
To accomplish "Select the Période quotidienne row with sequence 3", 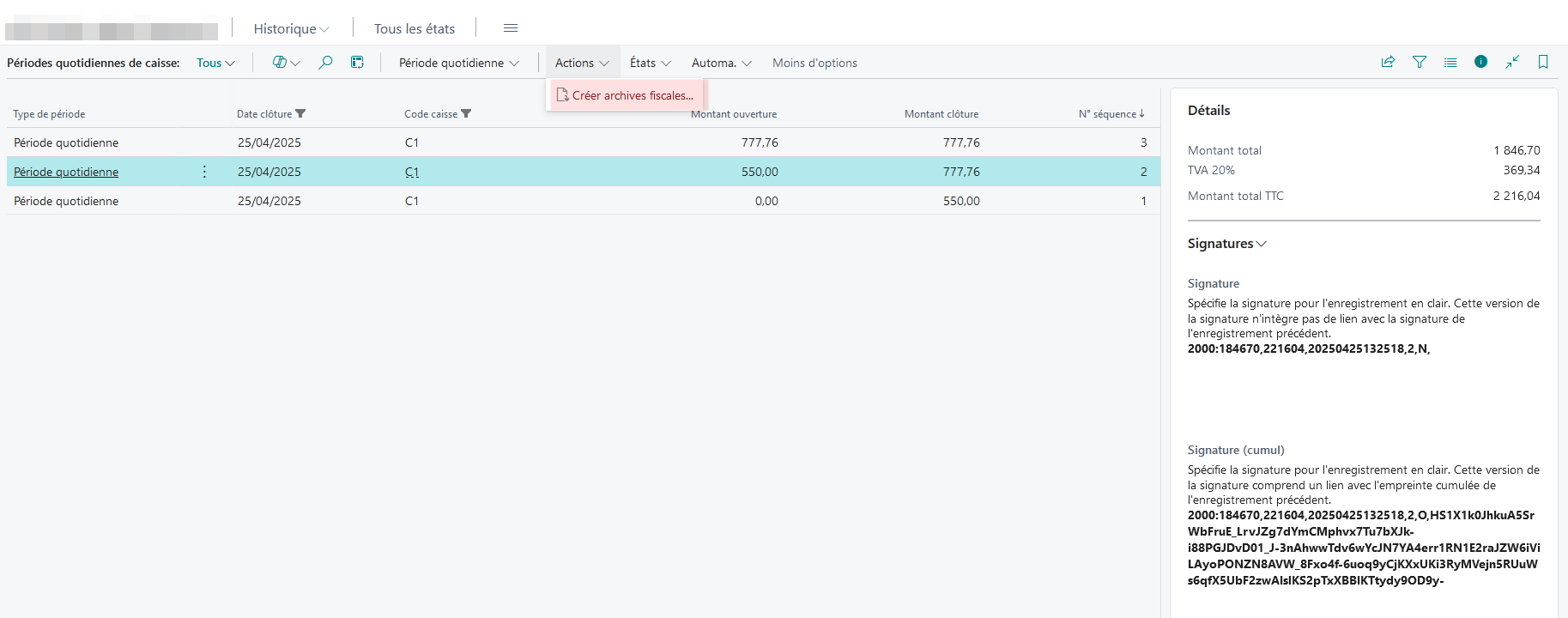I will point(584,142).
